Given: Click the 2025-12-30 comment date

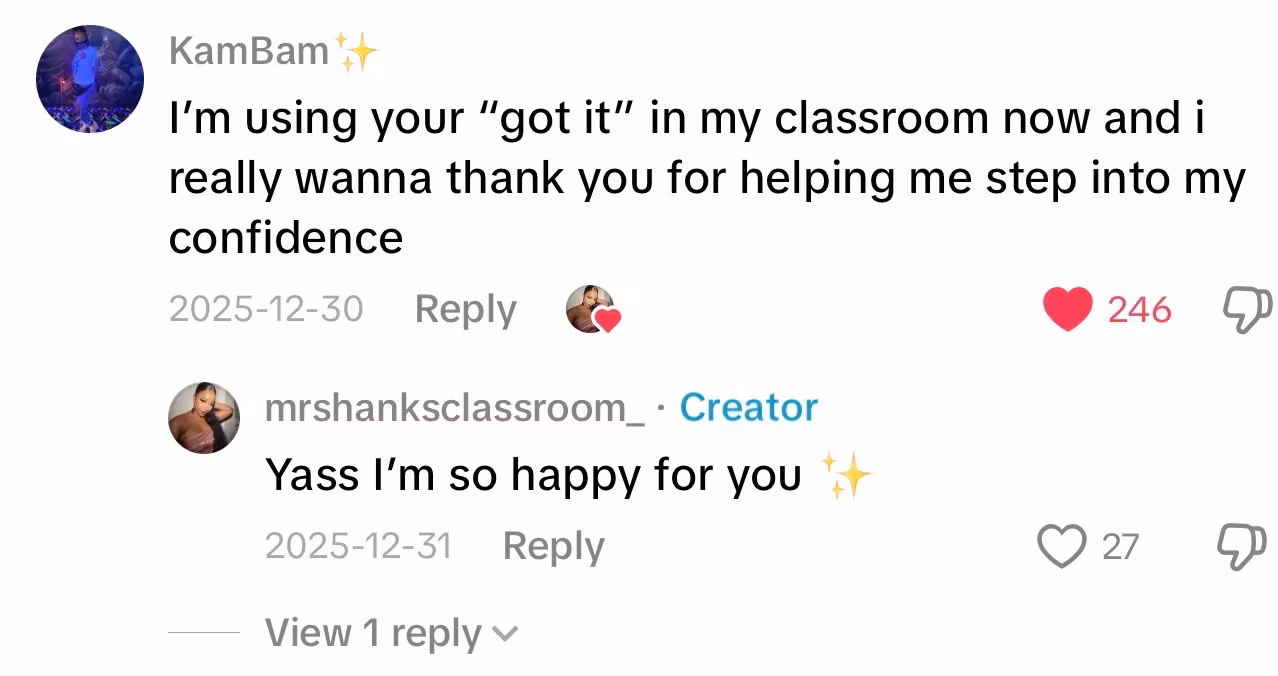Looking at the screenshot, I should coord(266,309).
